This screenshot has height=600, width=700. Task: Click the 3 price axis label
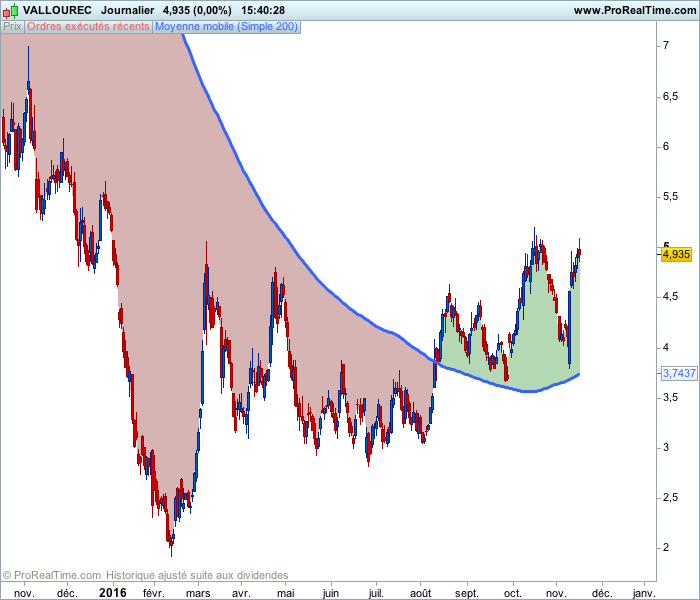click(x=666, y=447)
